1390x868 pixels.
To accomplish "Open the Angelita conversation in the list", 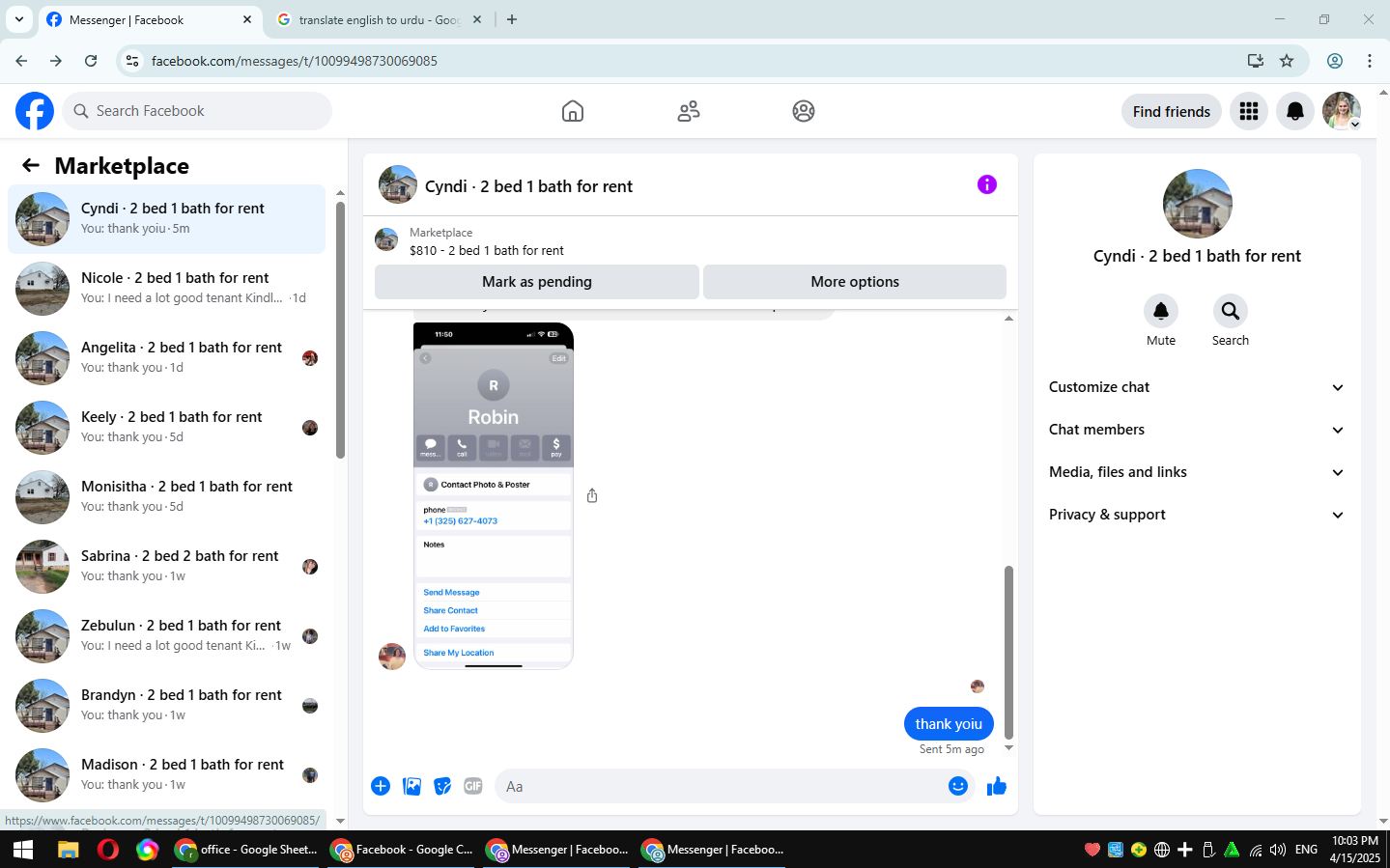I will (166, 358).
